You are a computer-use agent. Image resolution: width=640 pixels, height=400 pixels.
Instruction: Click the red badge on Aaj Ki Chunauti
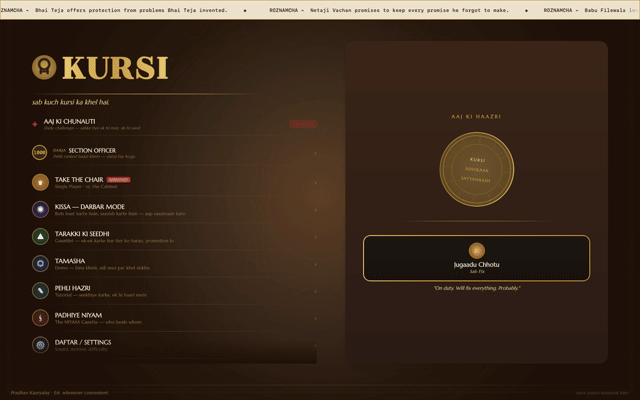click(x=303, y=124)
